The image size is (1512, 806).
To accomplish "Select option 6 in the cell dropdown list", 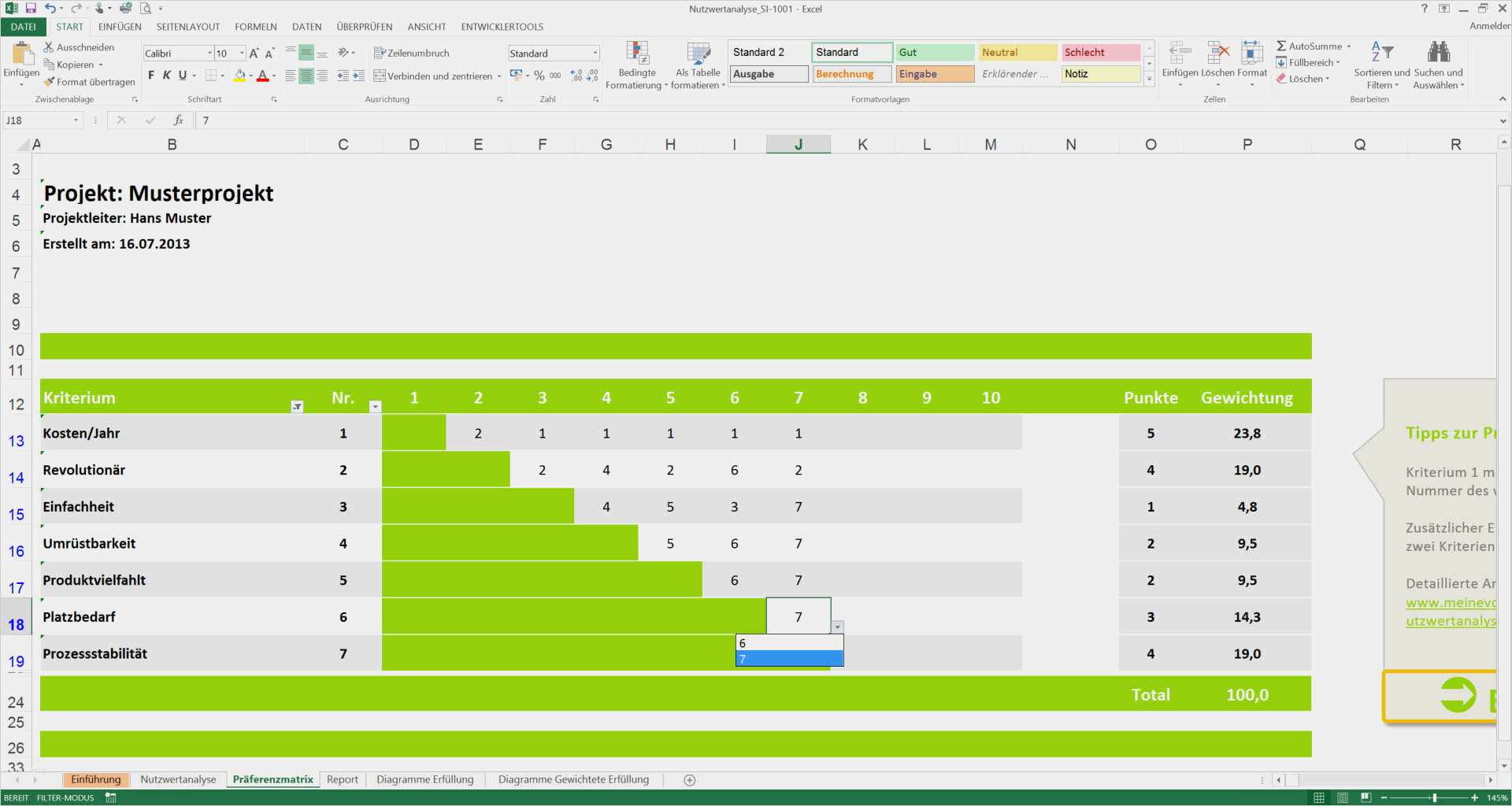I will click(x=789, y=643).
